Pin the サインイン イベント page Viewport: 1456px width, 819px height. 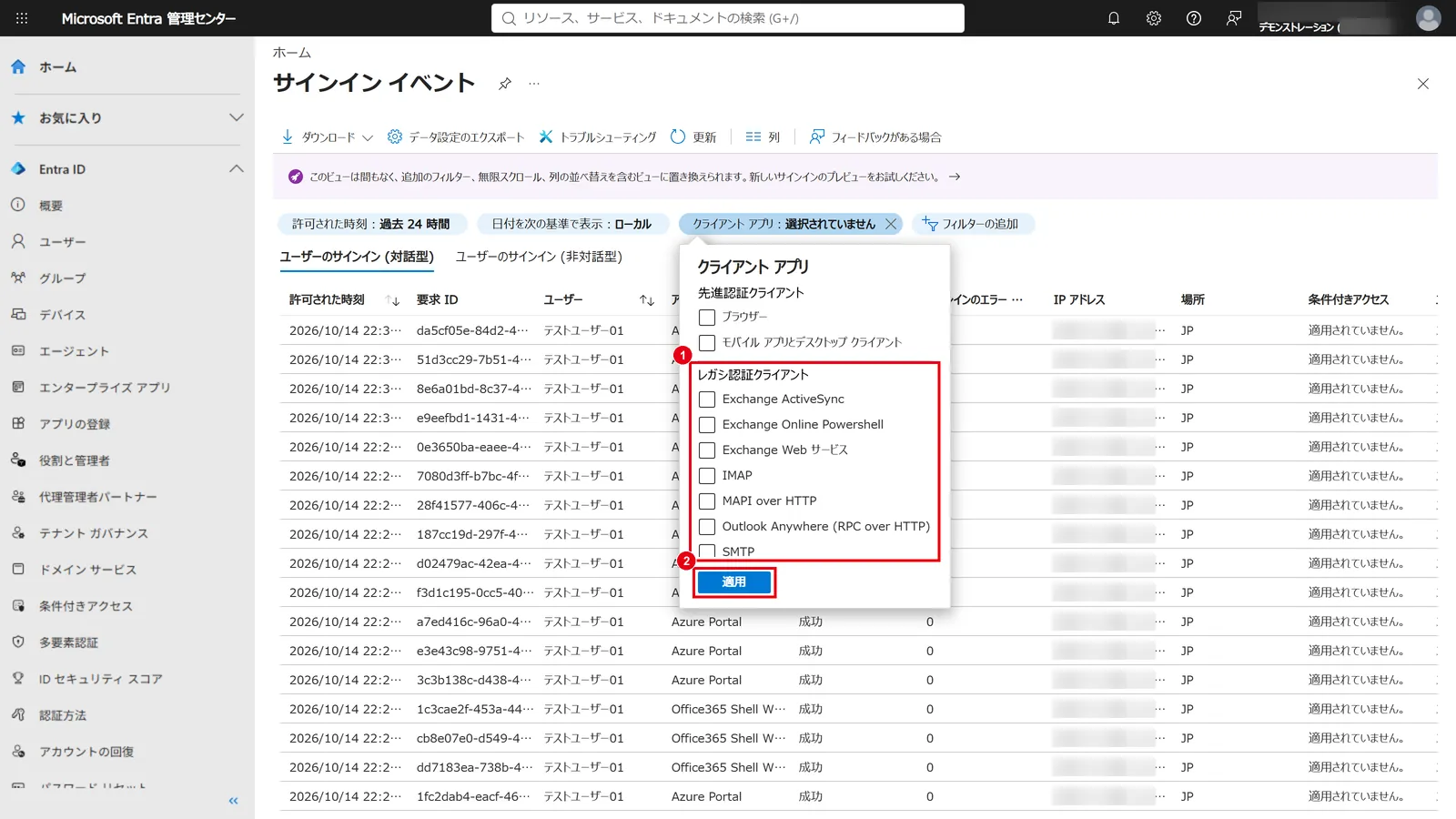[x=505, y=84]
